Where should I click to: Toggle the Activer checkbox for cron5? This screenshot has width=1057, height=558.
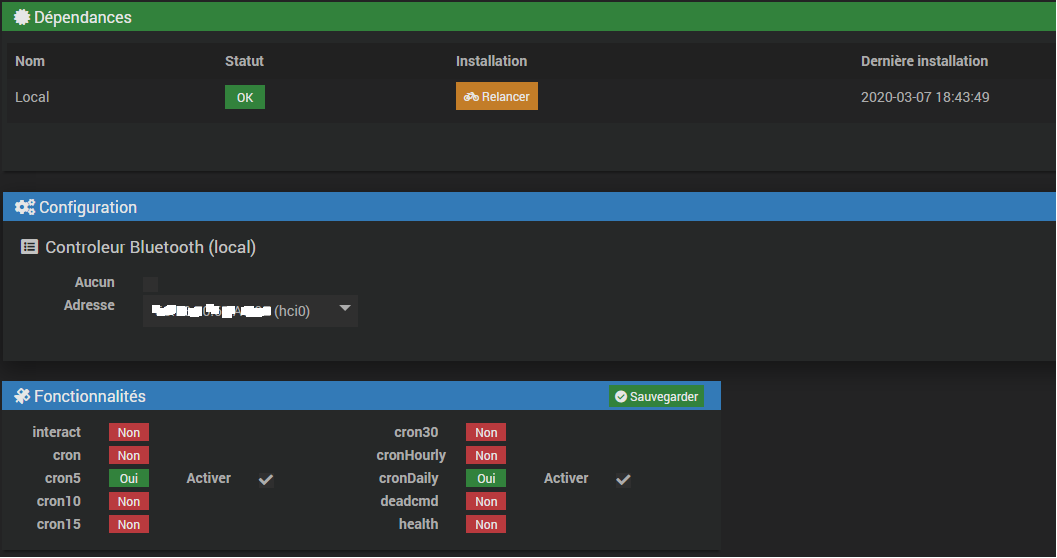tap(266, 480)
